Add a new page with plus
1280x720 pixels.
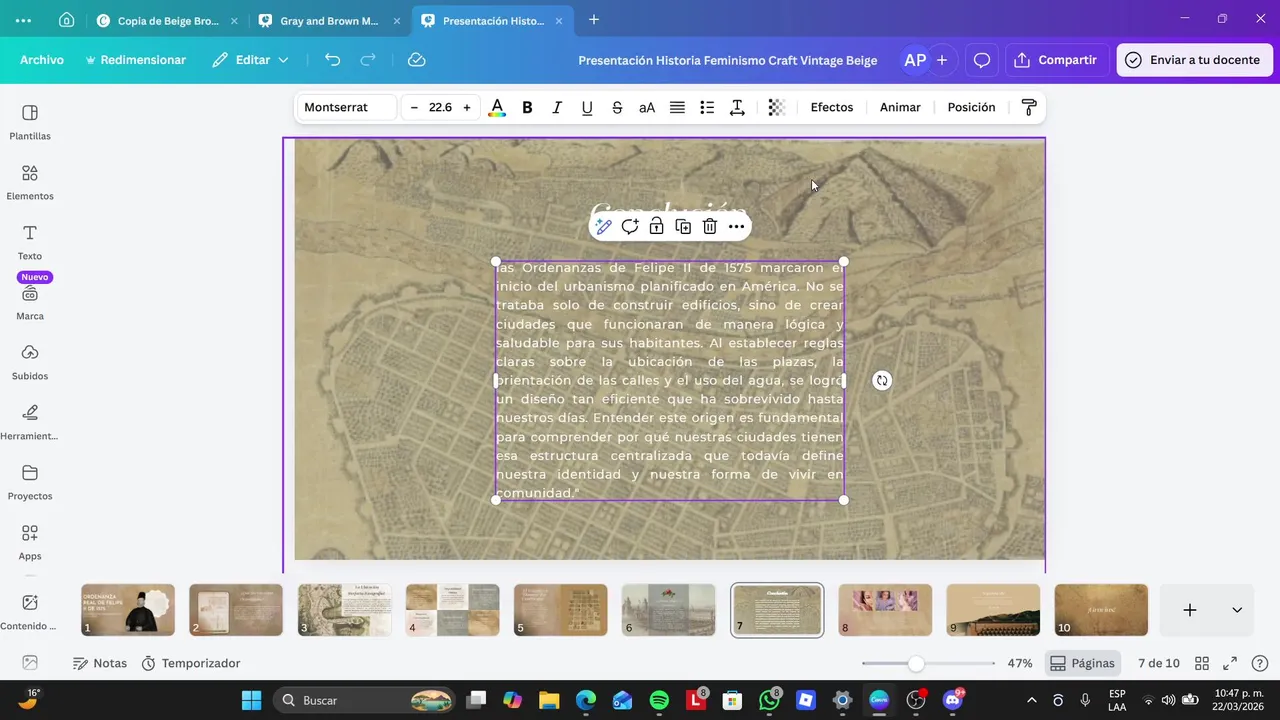(1190, 610)
